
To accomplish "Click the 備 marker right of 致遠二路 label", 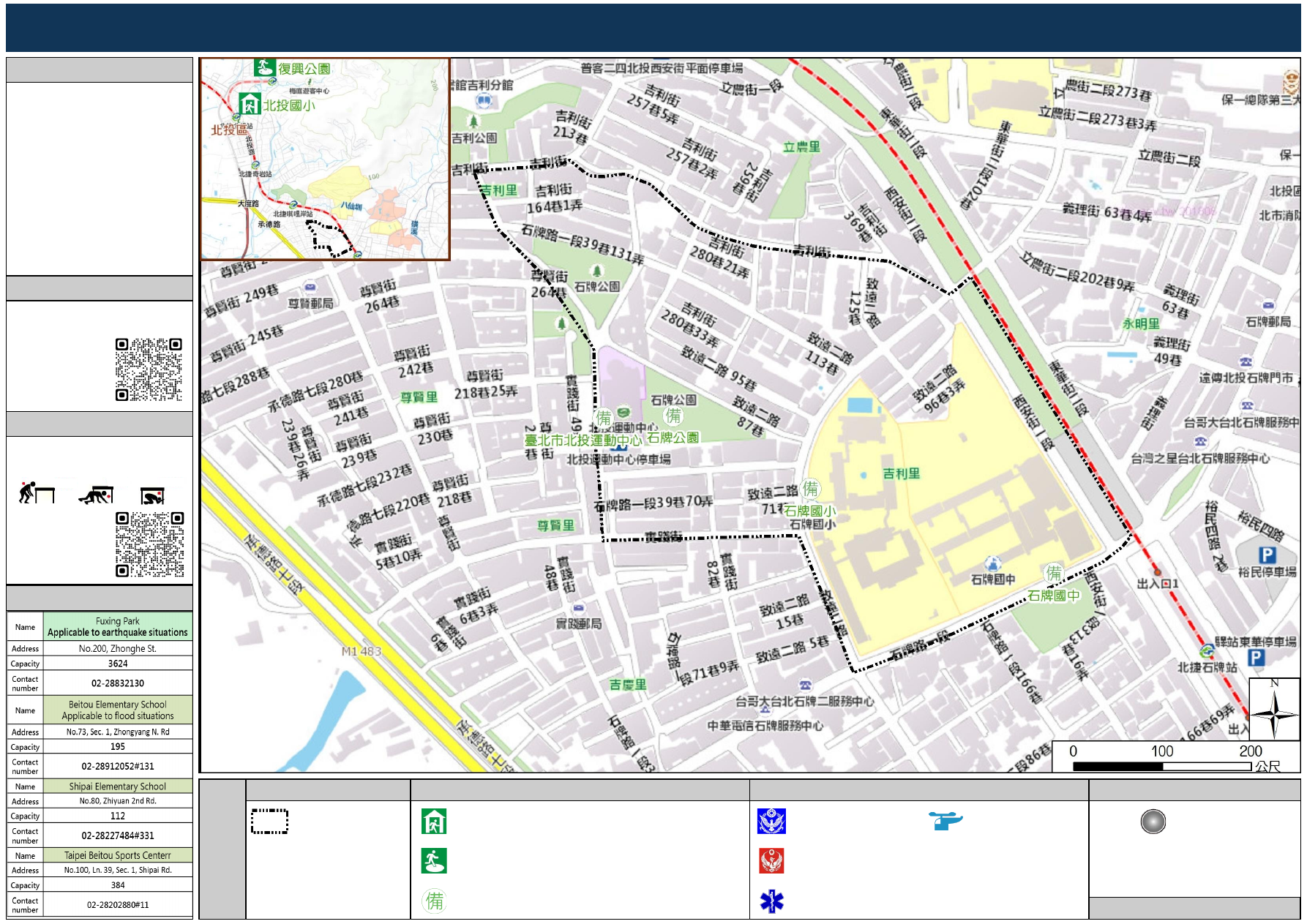I will 810,488.
